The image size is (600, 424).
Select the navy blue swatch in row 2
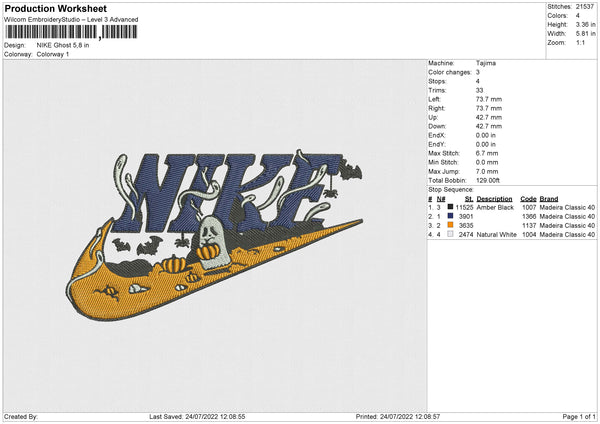click(x=450, y=216)
